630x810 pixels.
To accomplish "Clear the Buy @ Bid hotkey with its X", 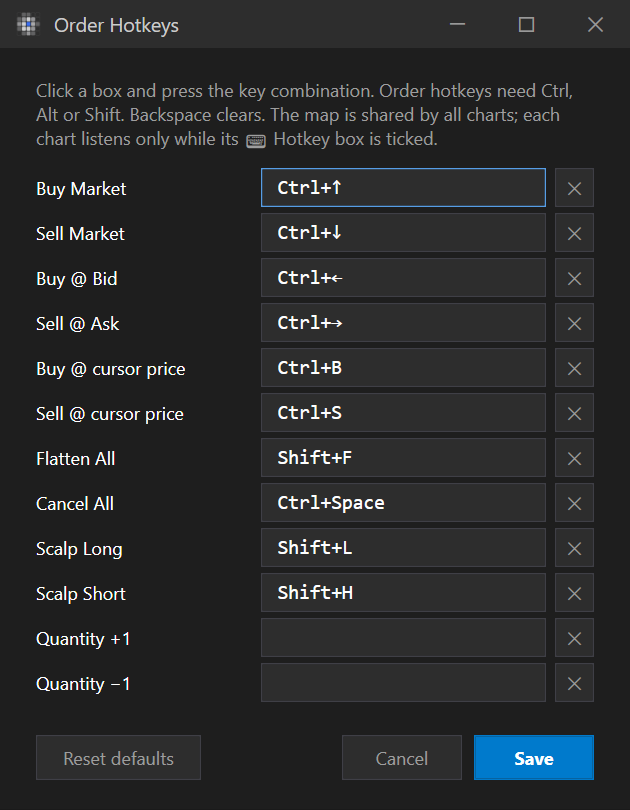I will click(574, 277).
